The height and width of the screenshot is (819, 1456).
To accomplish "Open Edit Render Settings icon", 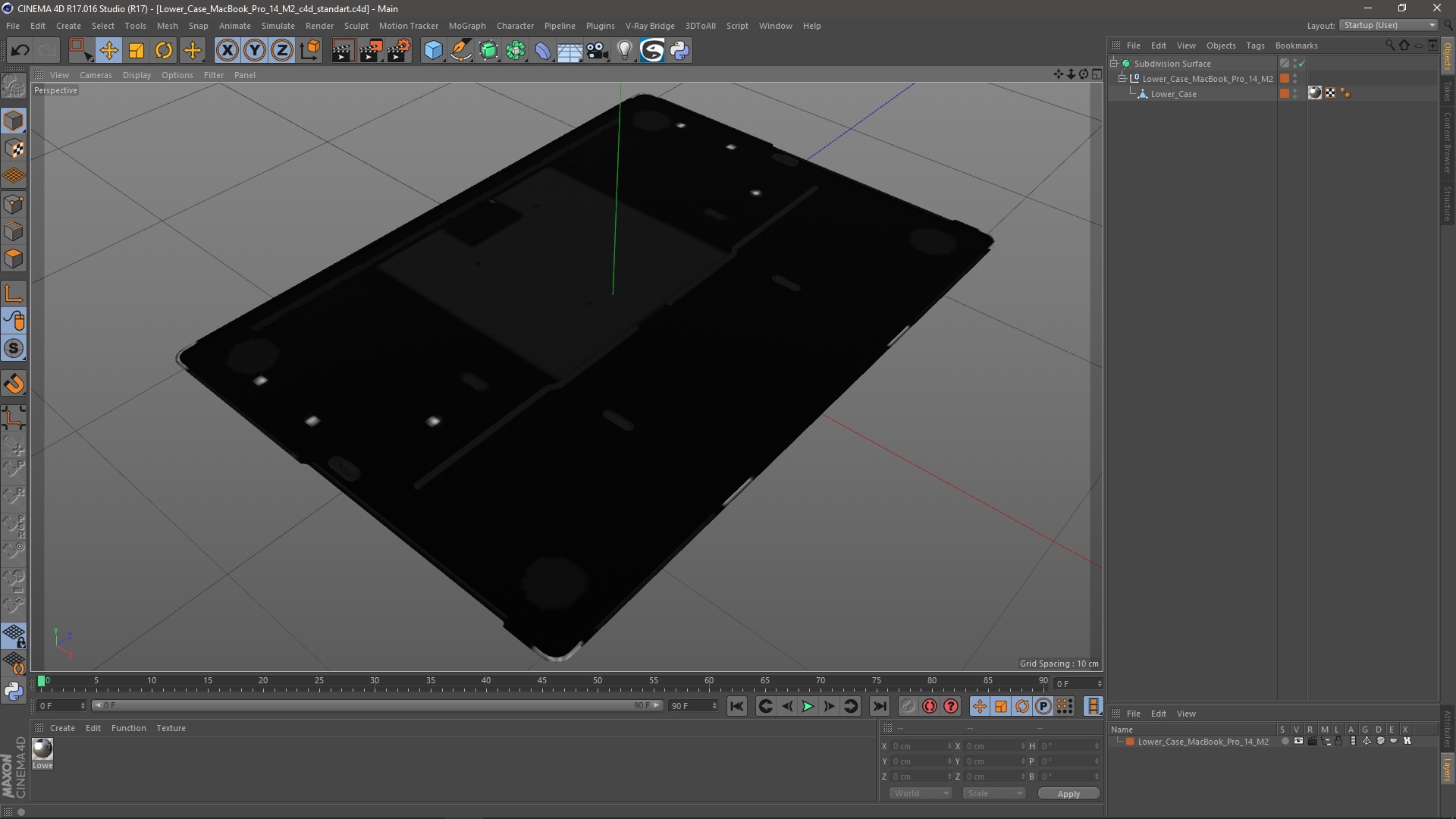I will (x=399, y=51).
